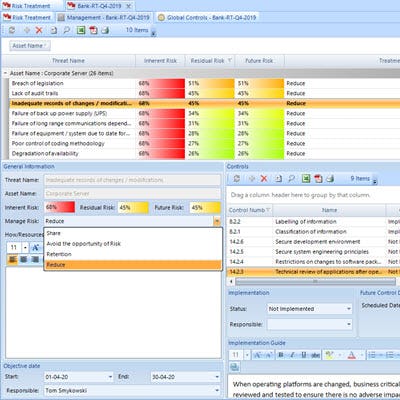The width and height of the screenshot is (400, 400).
Task: Click the 45% Residual Risk color indicator field
Action: pos(134,207)
